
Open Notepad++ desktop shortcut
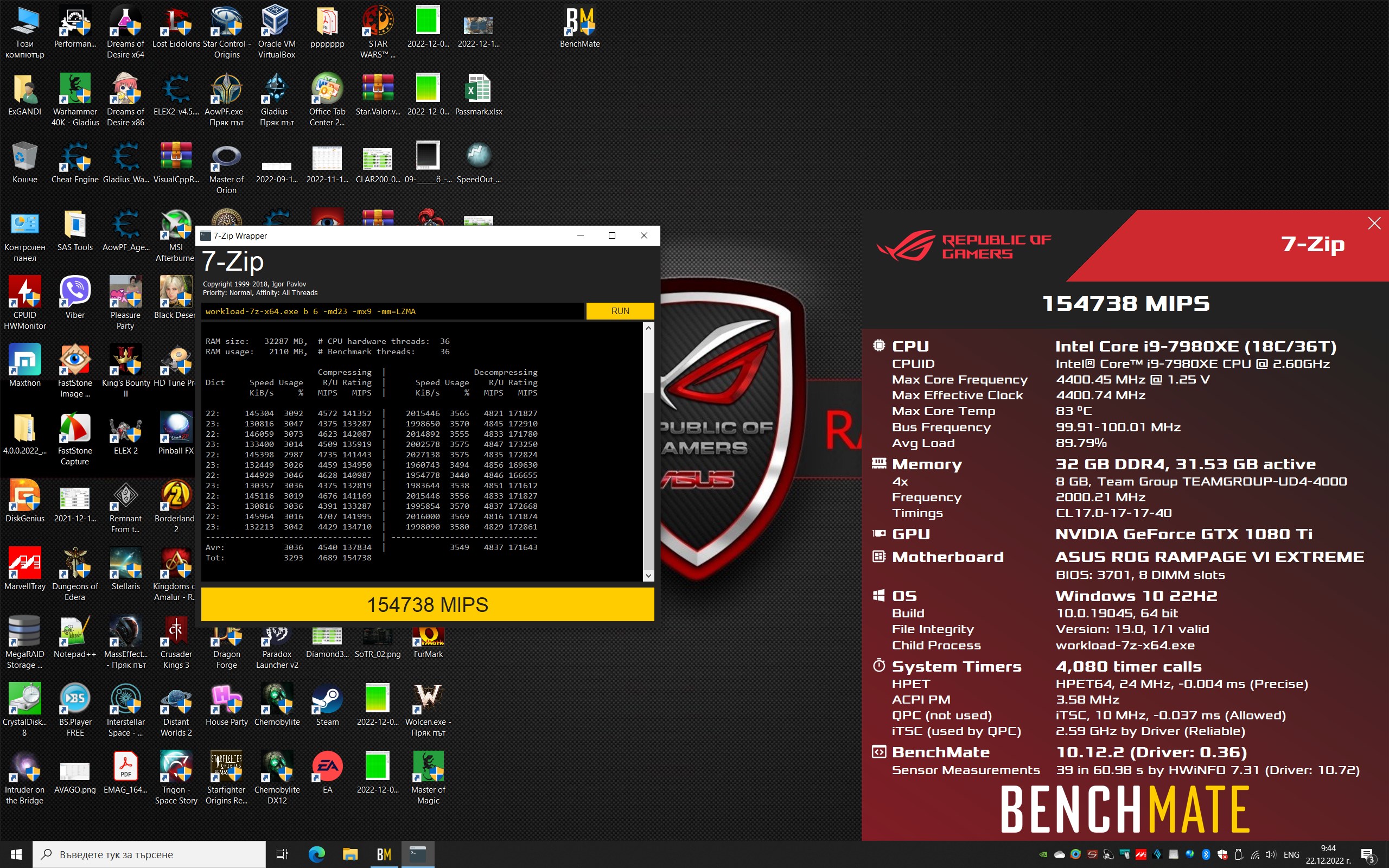(75, 637)
